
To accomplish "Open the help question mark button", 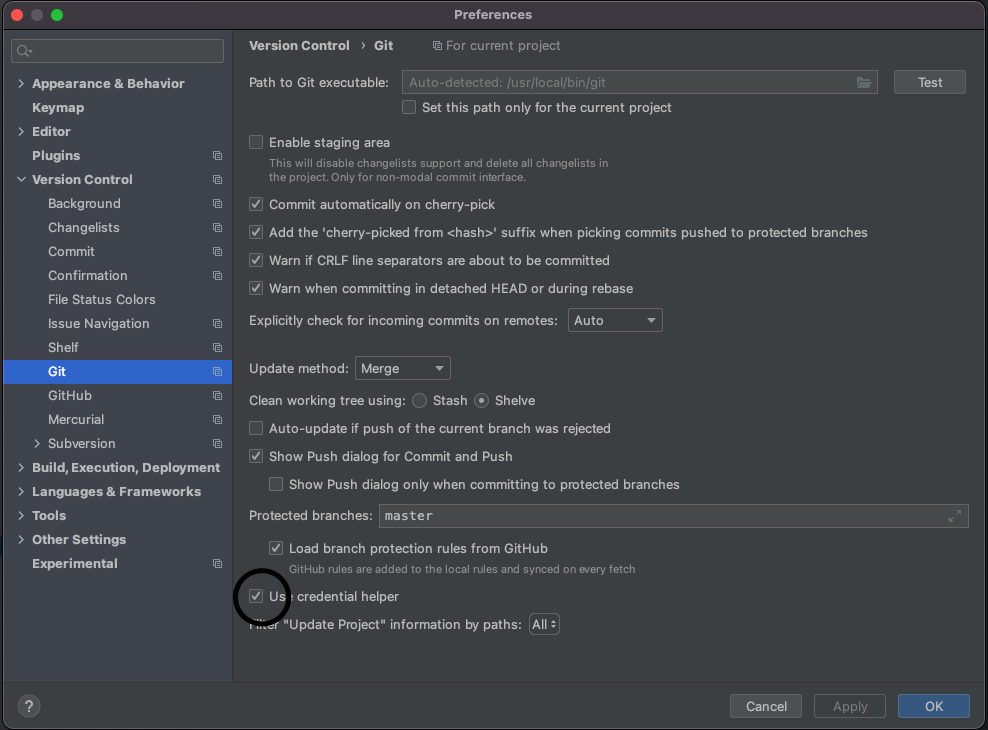I will point(28,706).
